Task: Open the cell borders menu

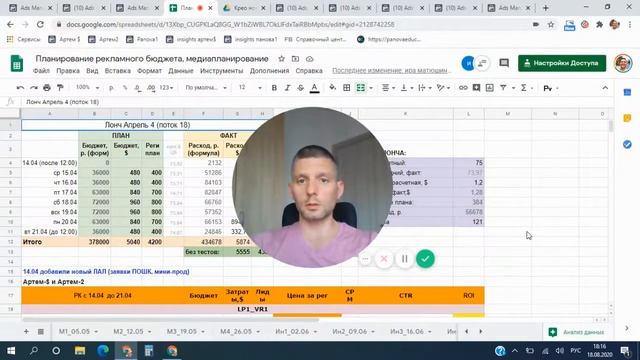Action: tap(347, 88)
